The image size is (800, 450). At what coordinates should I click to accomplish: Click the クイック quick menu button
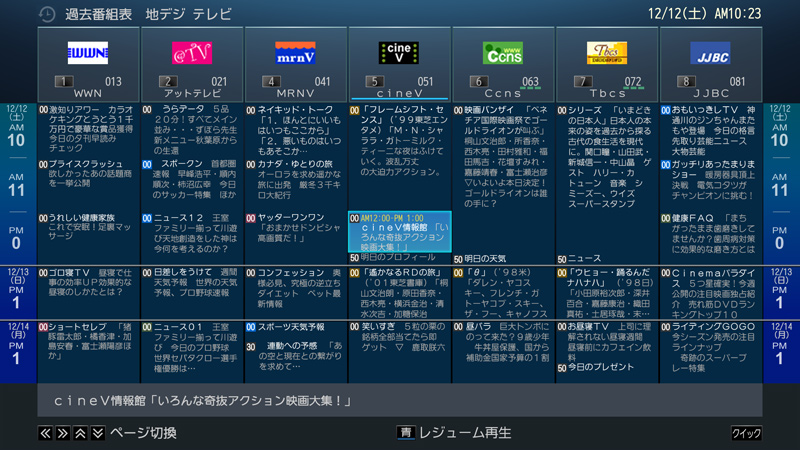click(x=746, y=433)
